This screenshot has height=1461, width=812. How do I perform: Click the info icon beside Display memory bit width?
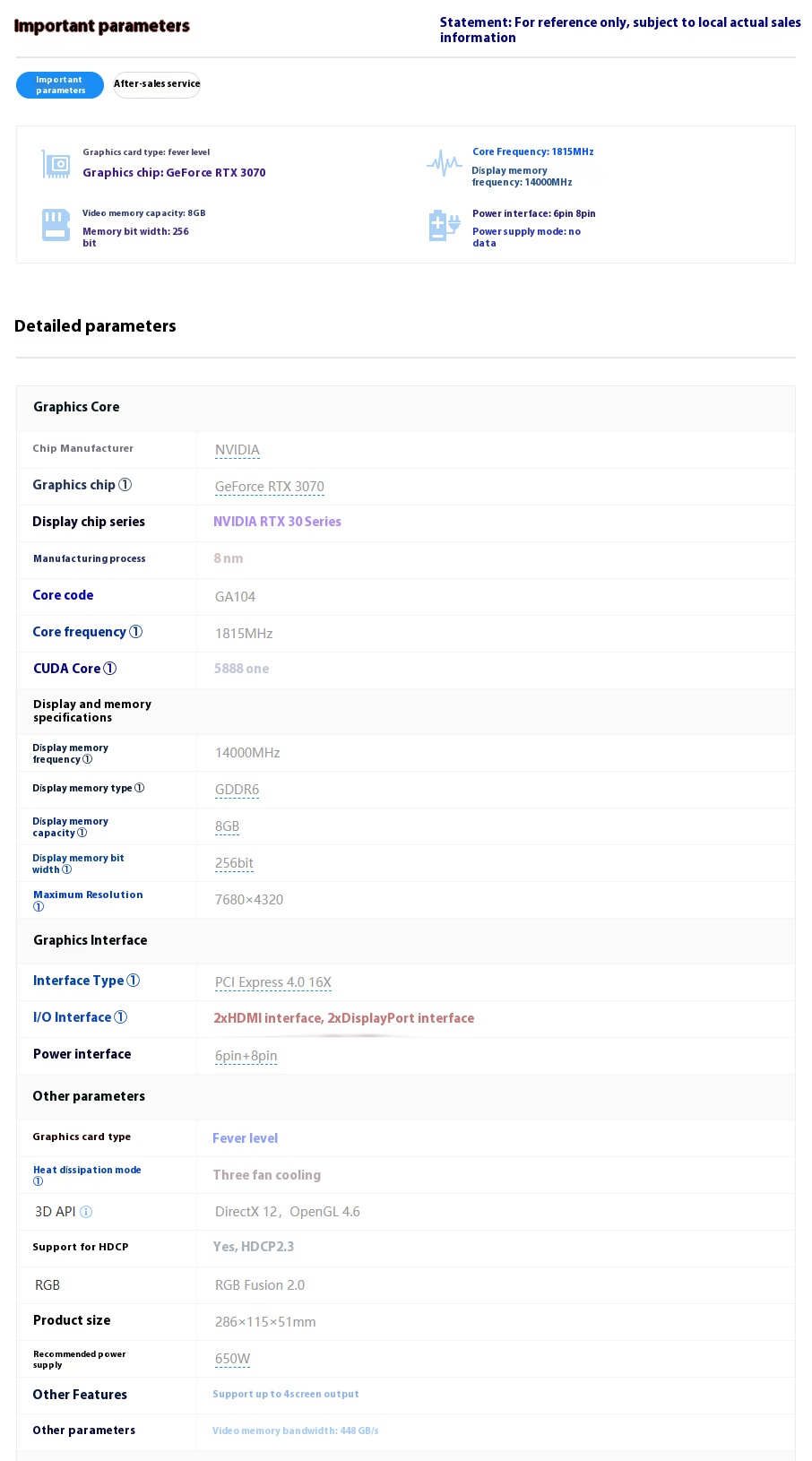click(x=66, y=869)
